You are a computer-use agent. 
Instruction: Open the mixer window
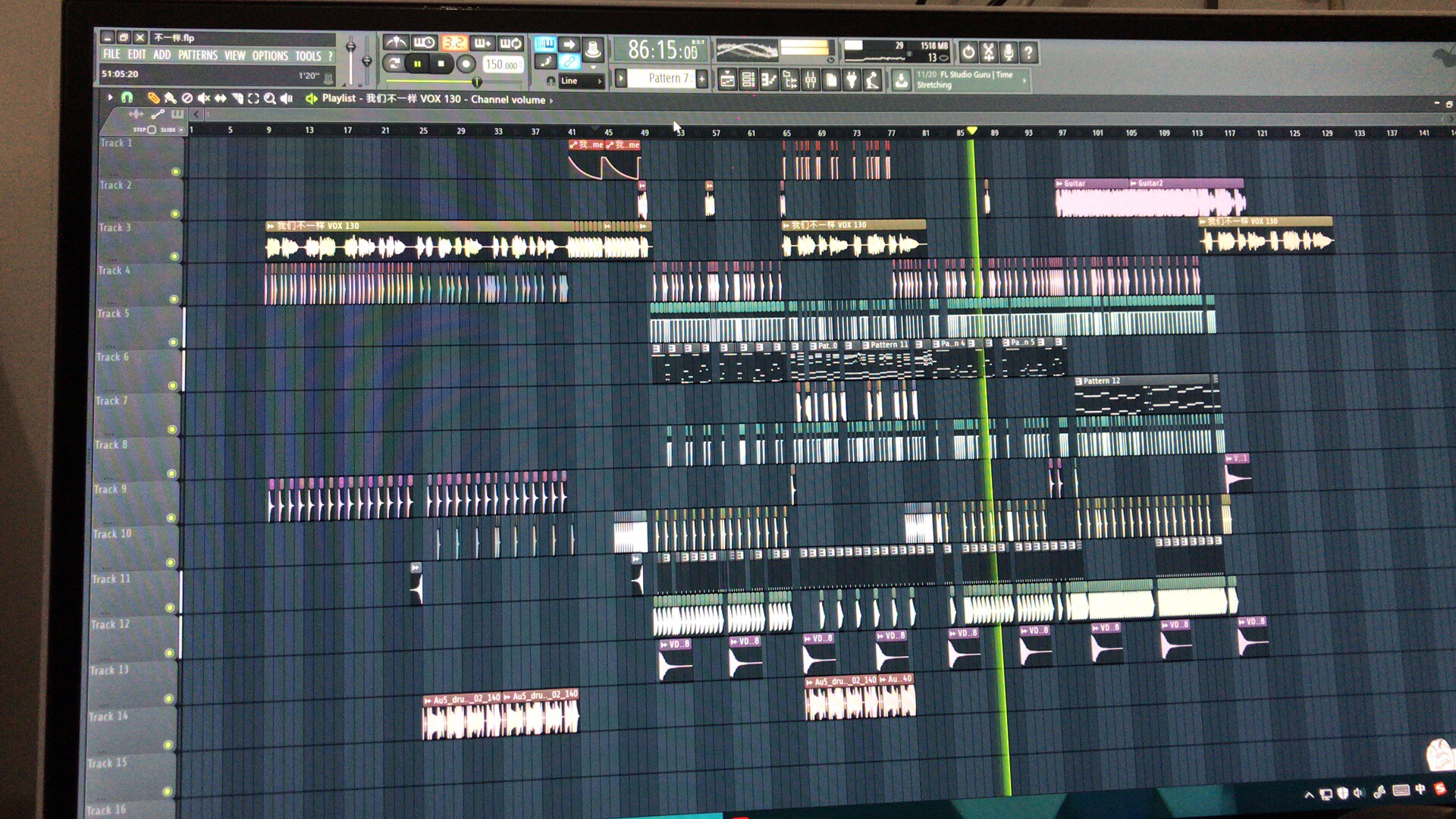click(811, 80)
